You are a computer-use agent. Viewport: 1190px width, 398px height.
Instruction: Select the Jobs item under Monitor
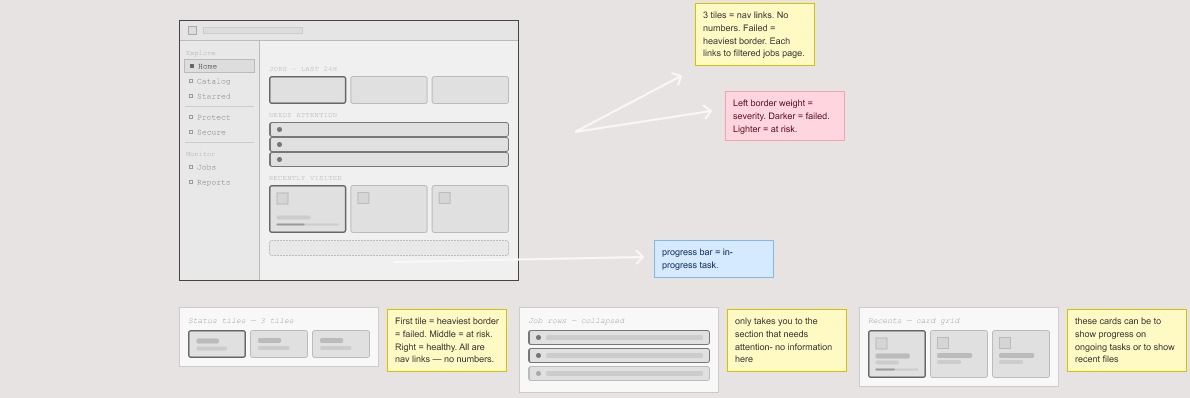[206, 167]
